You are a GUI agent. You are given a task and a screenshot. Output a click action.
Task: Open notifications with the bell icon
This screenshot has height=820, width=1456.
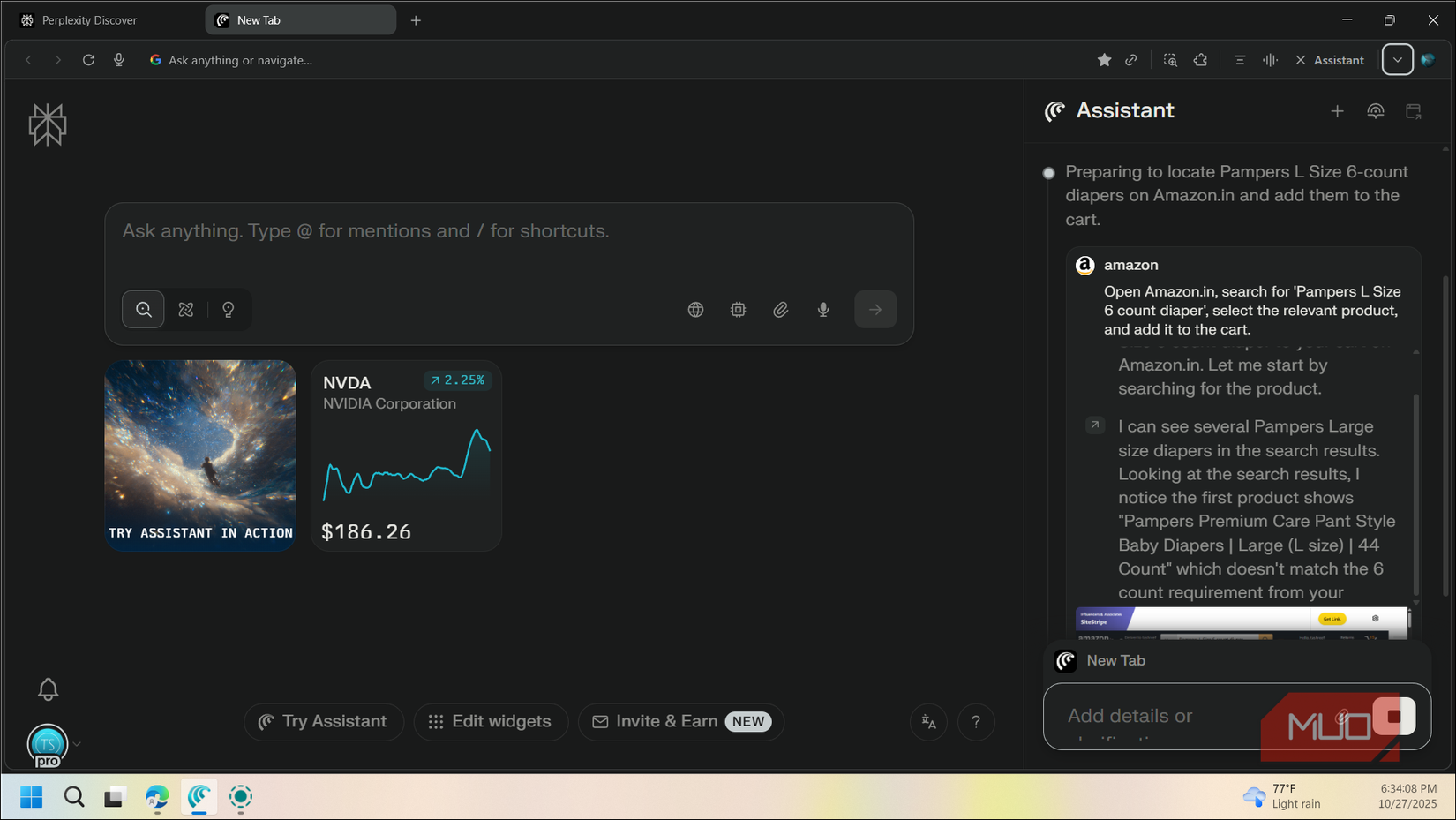coord(49,689)
